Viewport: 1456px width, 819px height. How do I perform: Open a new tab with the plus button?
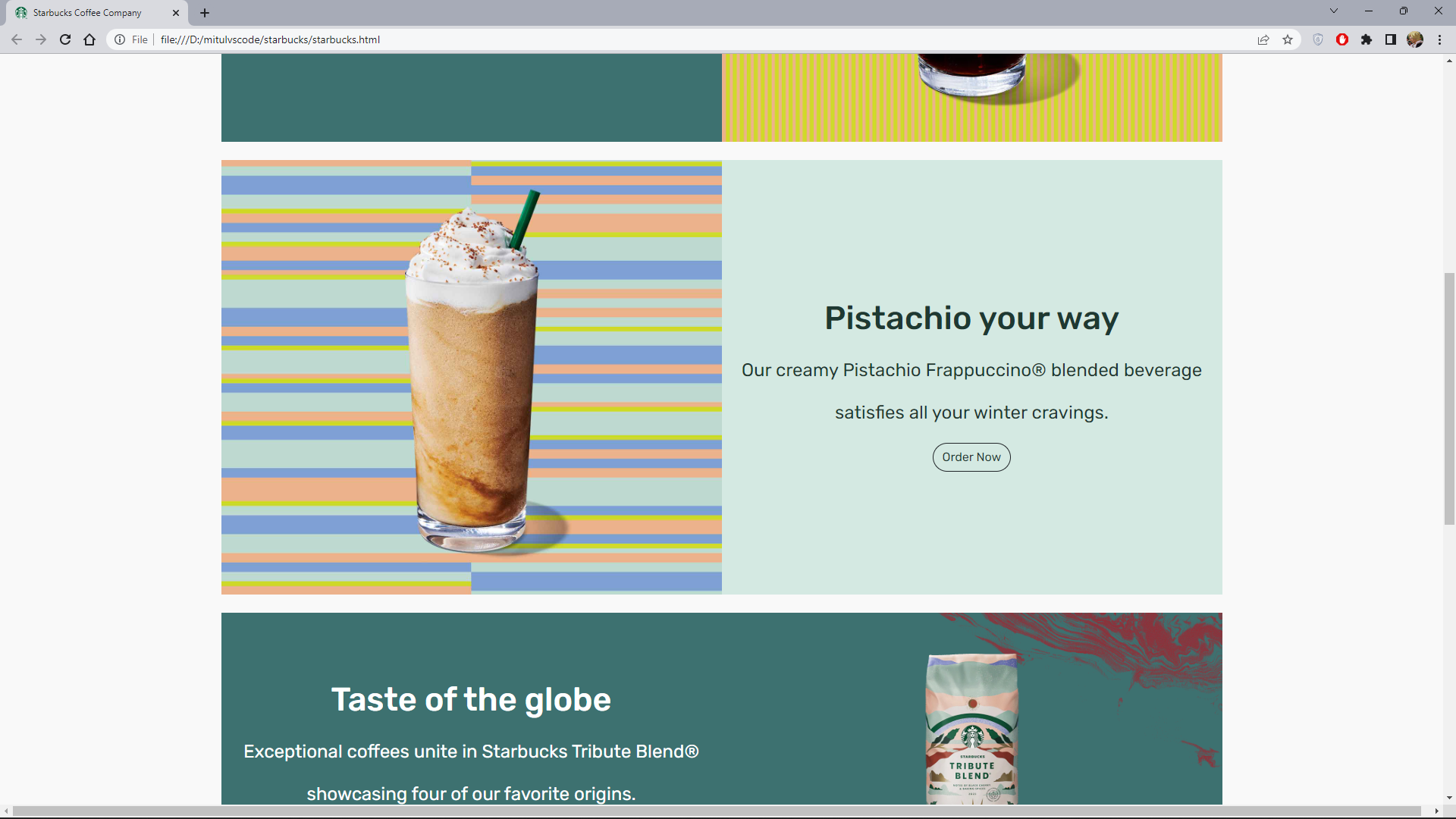tap(205, 12)
